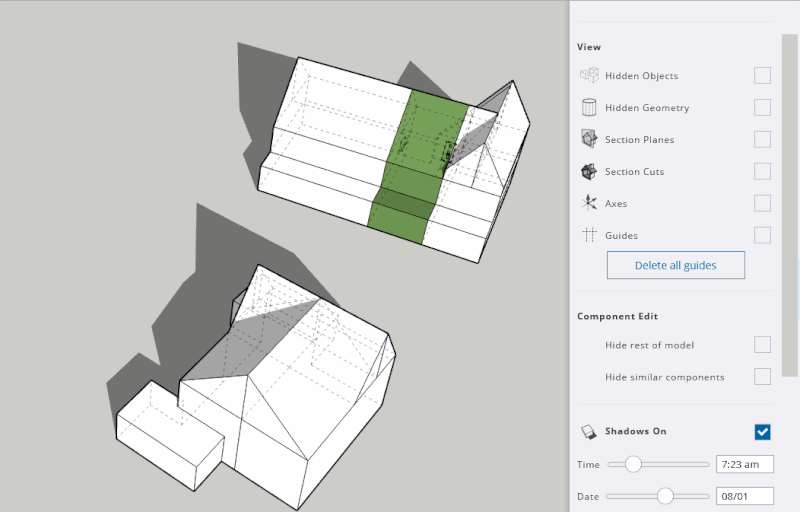Turn off the Shadows On checkbox
The width and height of the screenshot is (800, 512).
tap(762, 432)
